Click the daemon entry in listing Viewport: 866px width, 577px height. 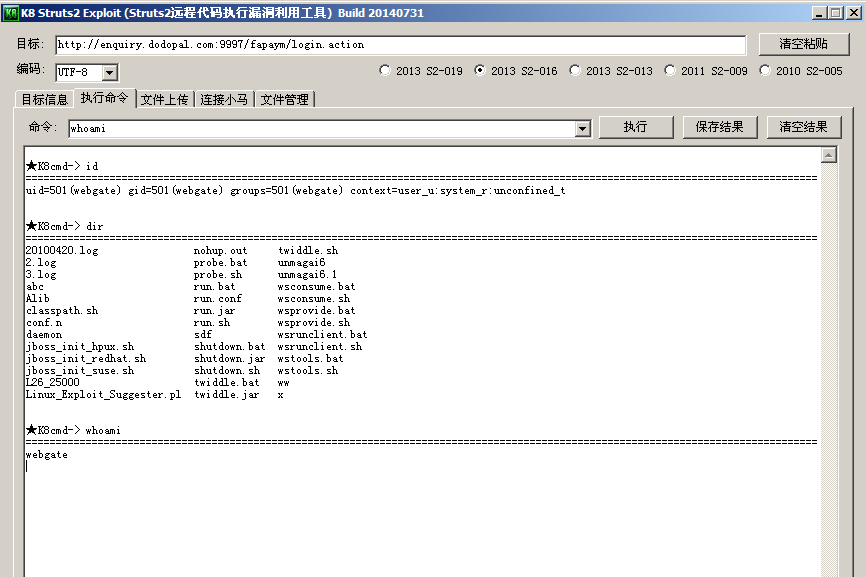click(x=44, y=335)
